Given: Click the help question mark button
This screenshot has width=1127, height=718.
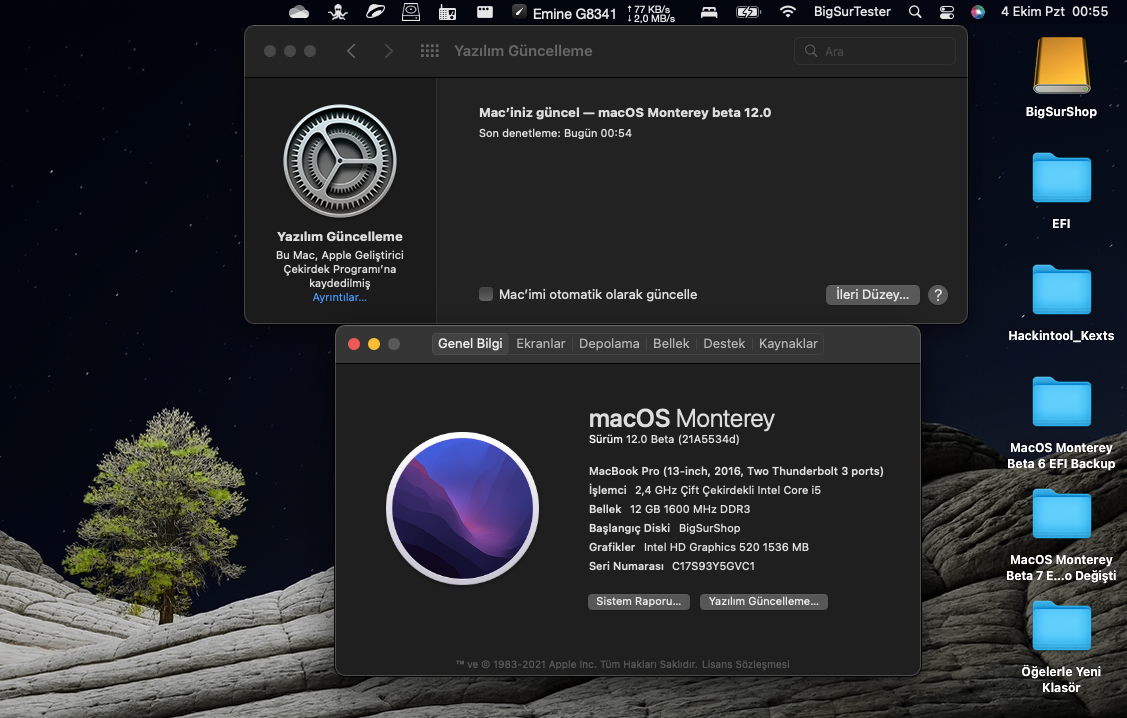Looking at the screenshot, I should tap(937, 295).
